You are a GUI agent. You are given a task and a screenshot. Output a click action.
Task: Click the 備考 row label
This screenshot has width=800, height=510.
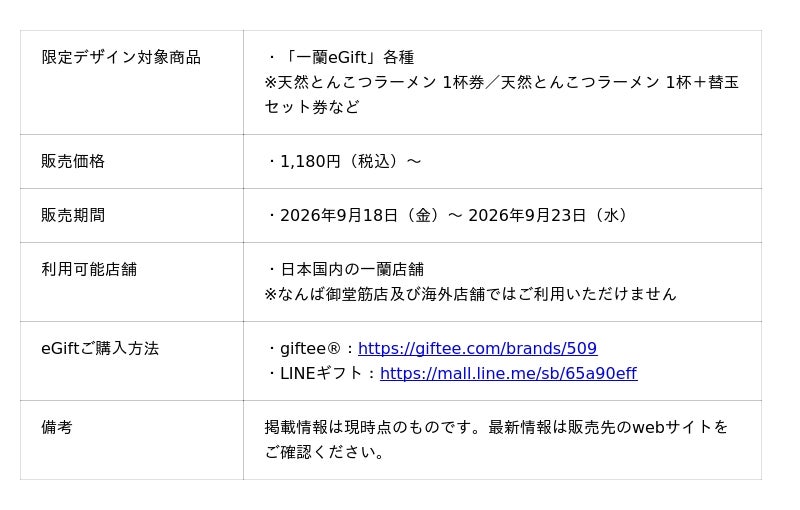coord(57,427)
